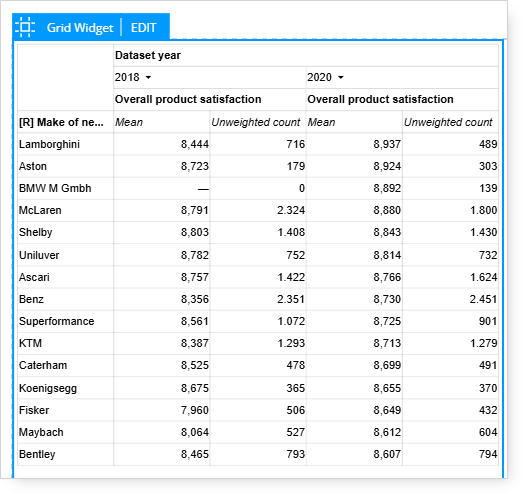Select the Superformance row label
This screenshot has height=494, width=523.
point(57,321)
